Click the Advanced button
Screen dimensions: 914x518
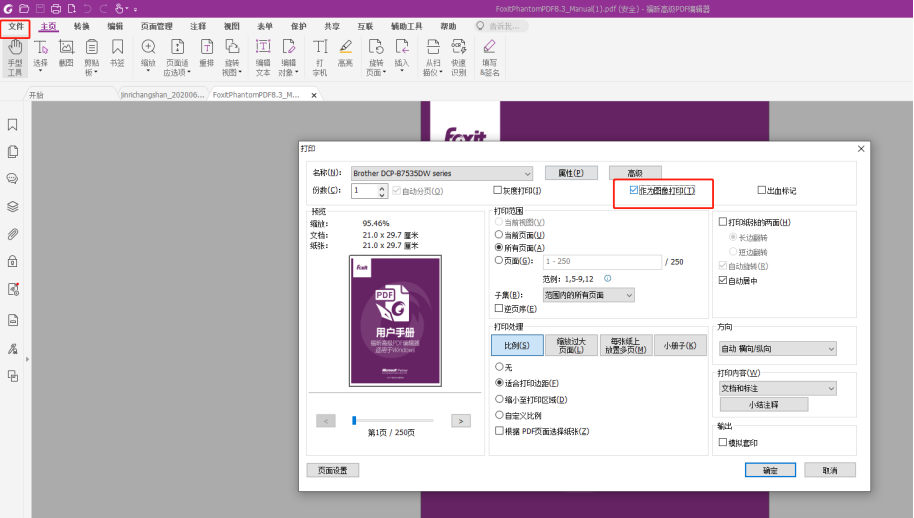635,173
